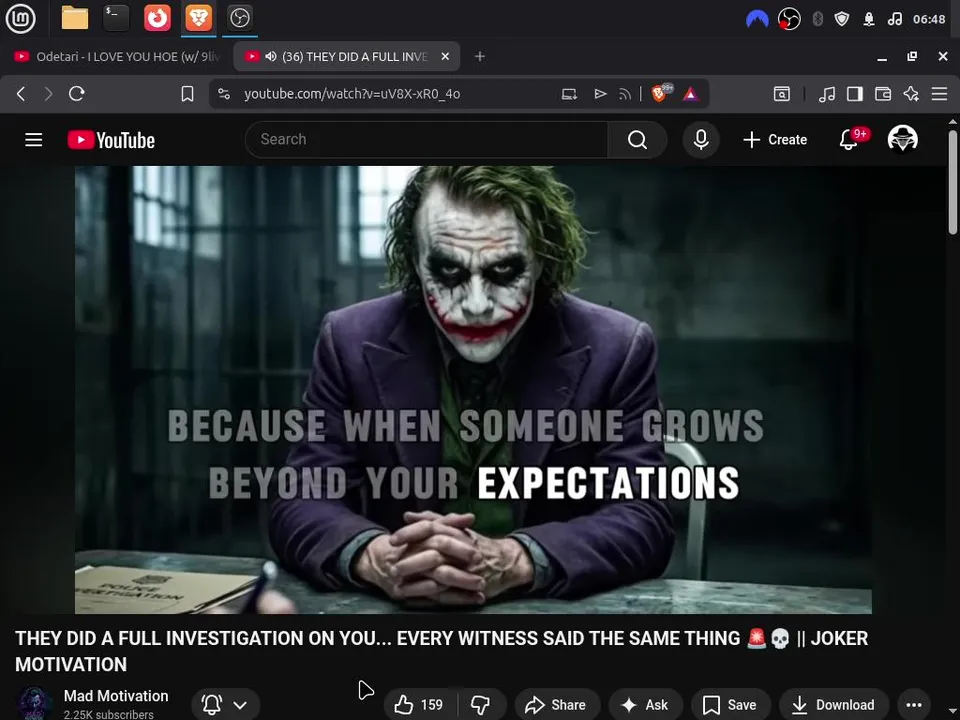The width and height of the screenshot is (960, 720).
Task: Toggle the browser sidebar panel
Action: pyautogui.click(x=855, y=94)
